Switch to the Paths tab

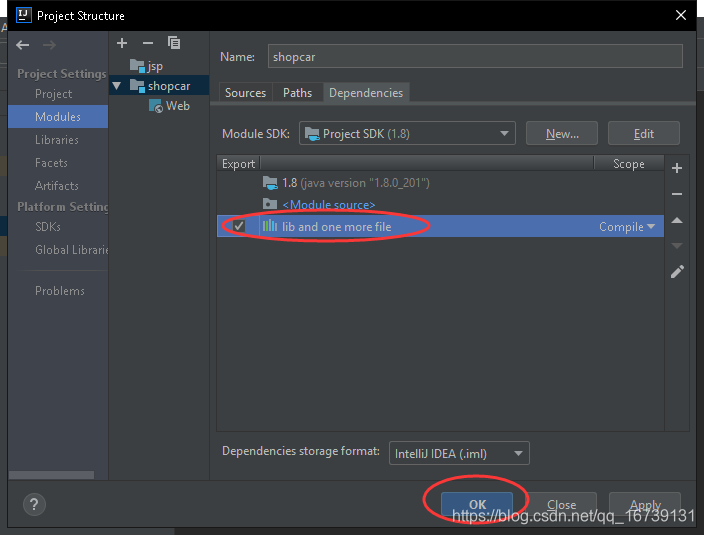[x=297, y=93]
